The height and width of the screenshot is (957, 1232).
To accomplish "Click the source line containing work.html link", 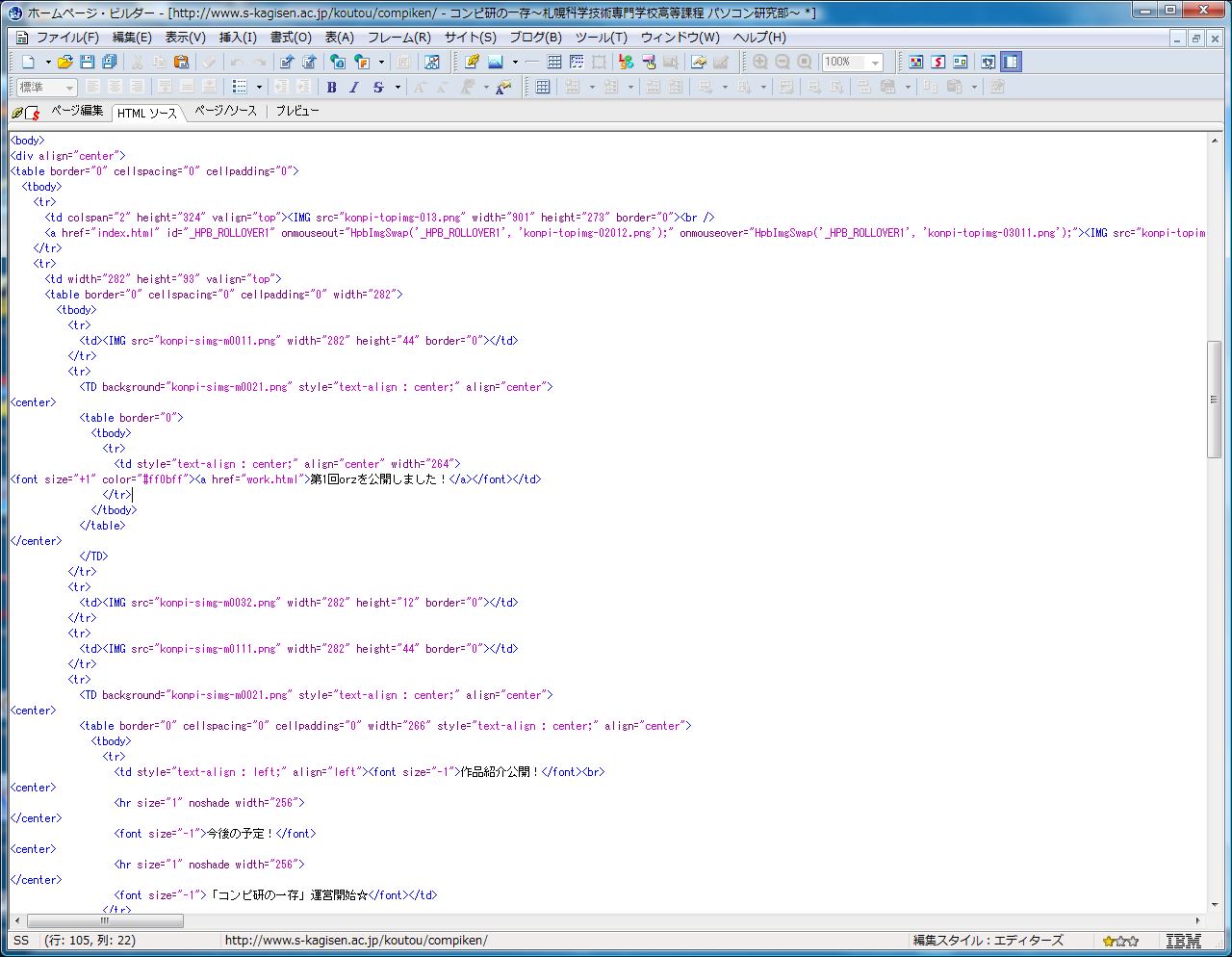I will point(276,479).
